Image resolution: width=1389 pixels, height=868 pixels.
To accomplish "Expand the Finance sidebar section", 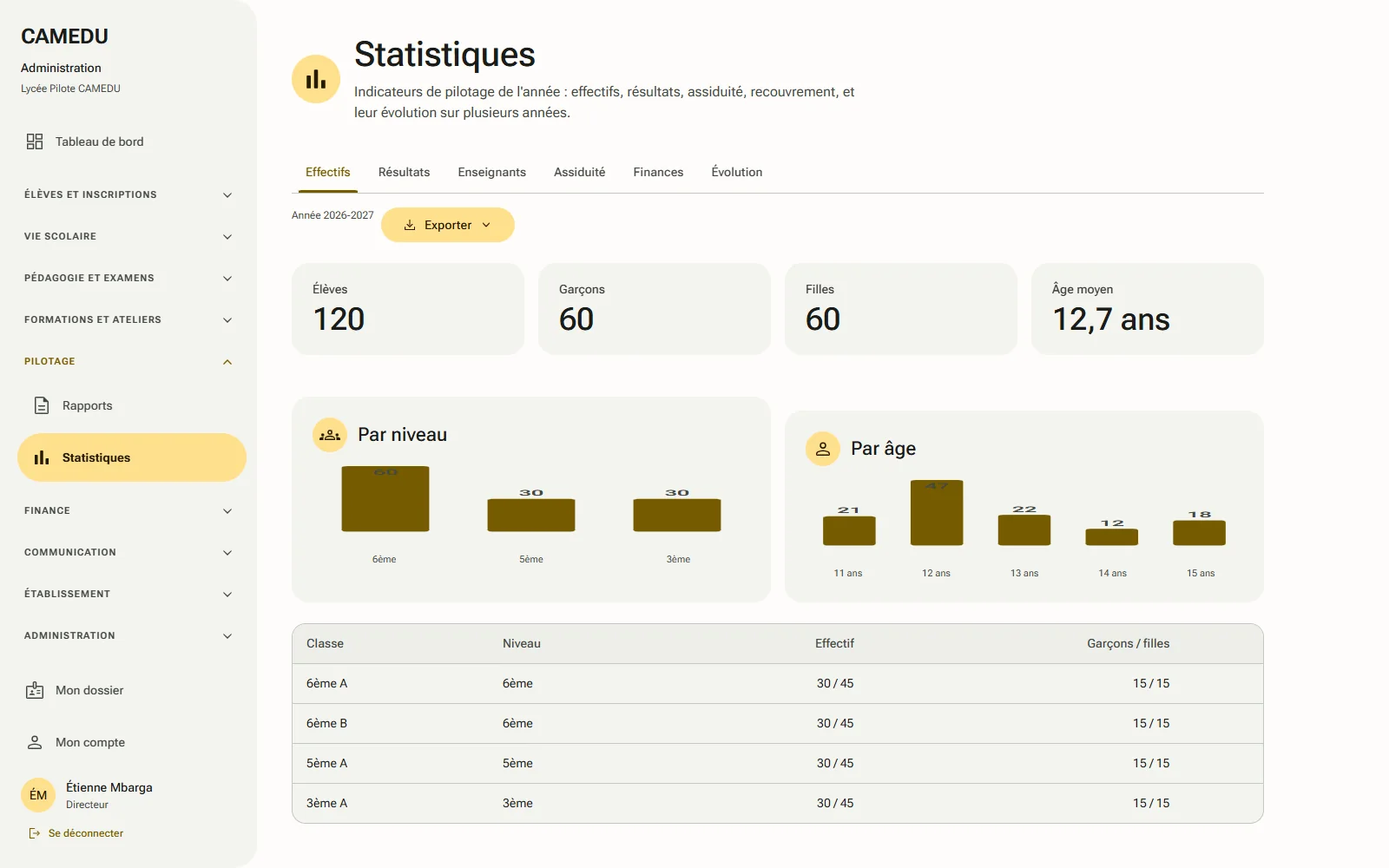I will pyautogui.click(x=128, y=510).
